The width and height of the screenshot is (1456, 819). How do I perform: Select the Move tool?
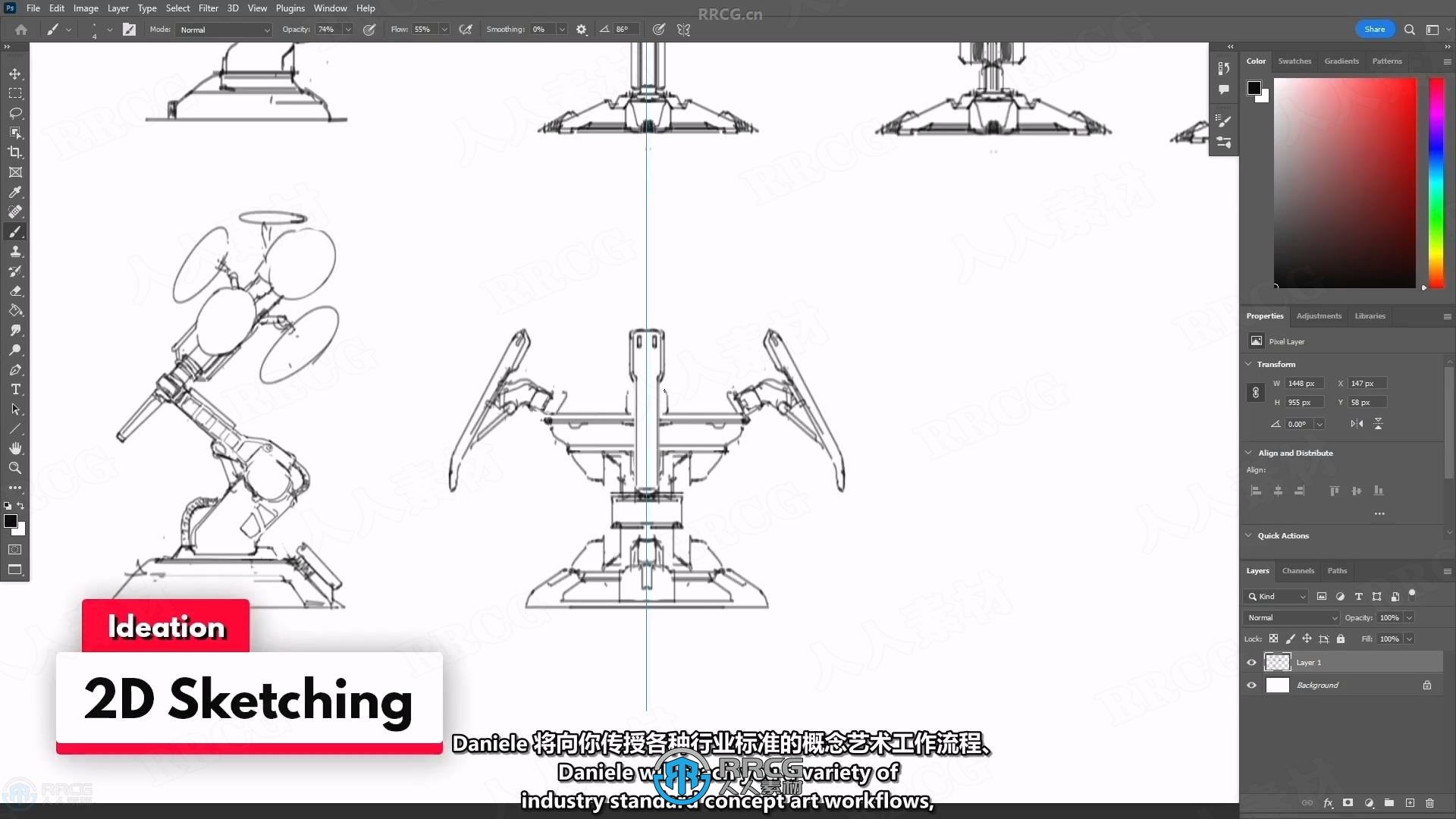[x=15, y=74]
